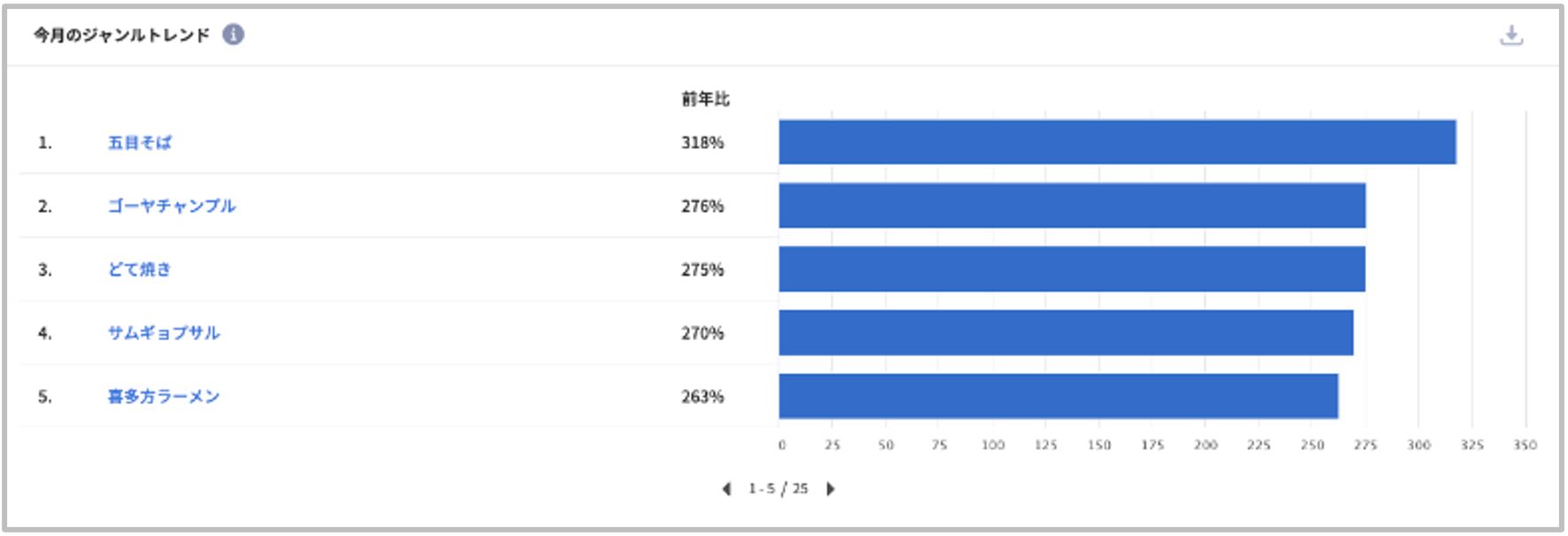The width and height of the screenshot is (1568, 536).
Task: Click the 318% value in first row
Action: click(x=702, y=143)
